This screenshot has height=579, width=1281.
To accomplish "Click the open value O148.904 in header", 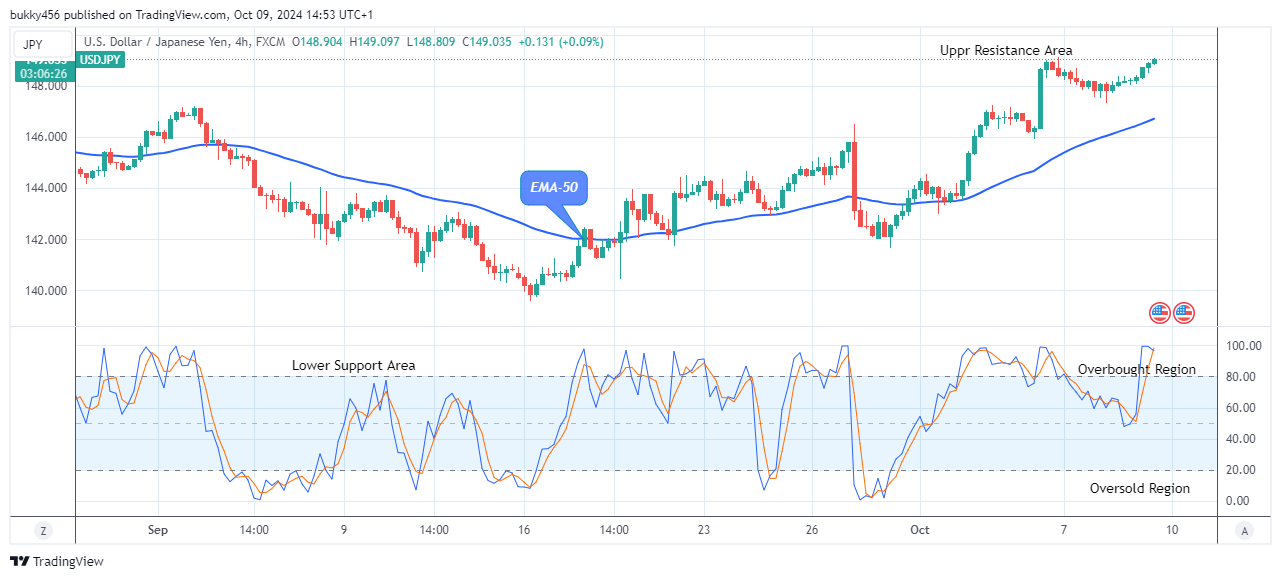I will pyautogui.click(x=319, y=42).
